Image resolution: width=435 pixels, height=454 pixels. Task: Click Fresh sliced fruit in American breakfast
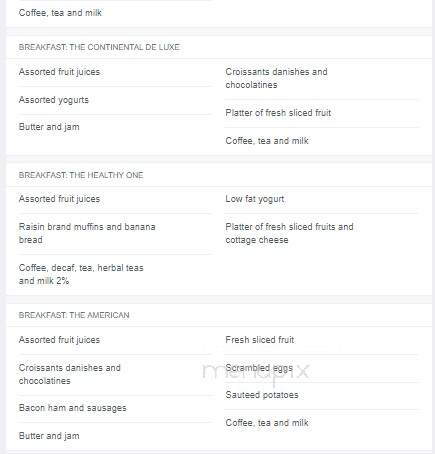(260, 340)
